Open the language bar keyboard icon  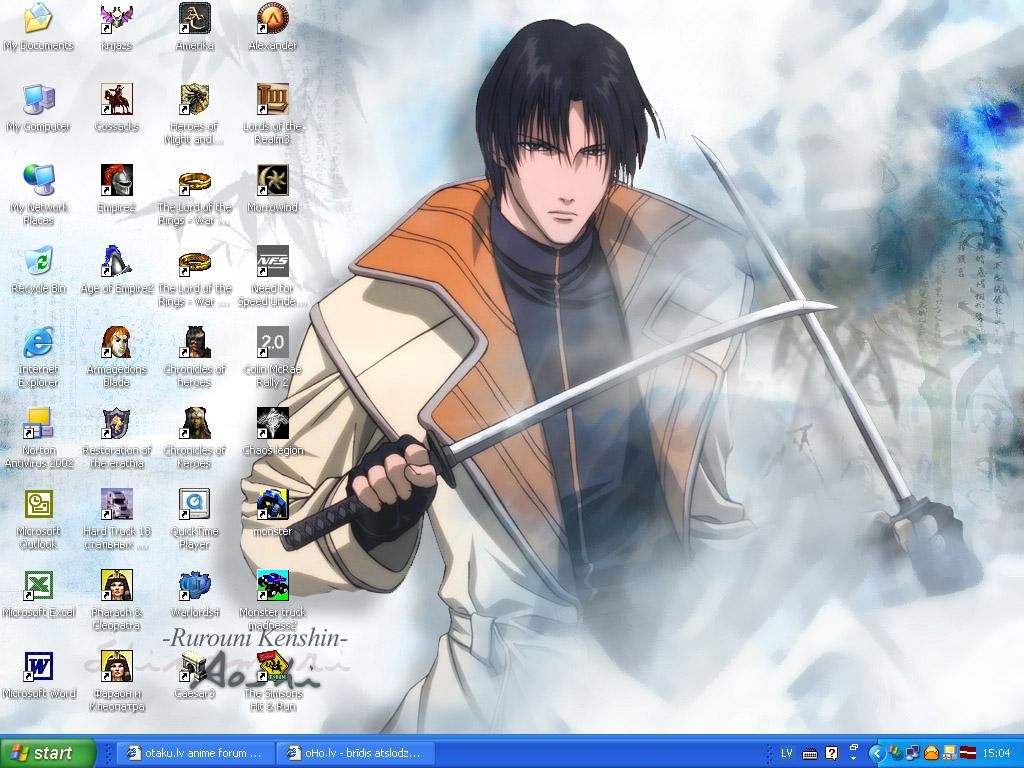pyautogui.click(x=810, y=754)
